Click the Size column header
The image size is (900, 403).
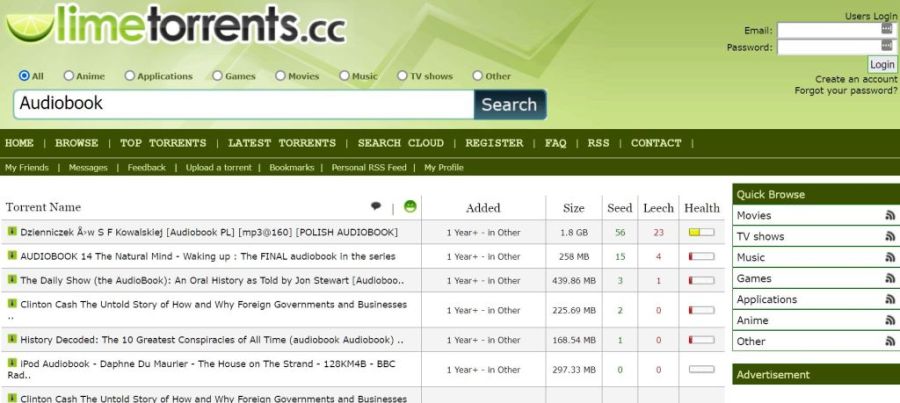pyautogui.click(x=573, y=208)
